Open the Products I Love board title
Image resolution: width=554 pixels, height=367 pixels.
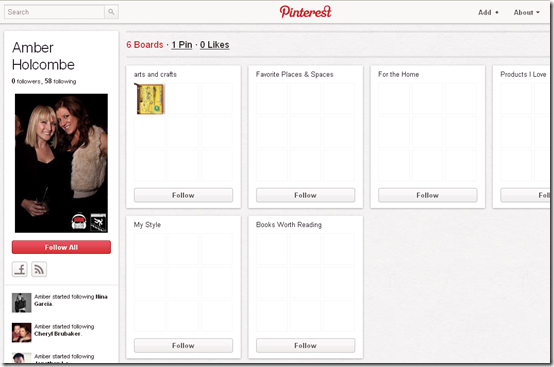tap(523, 75)
